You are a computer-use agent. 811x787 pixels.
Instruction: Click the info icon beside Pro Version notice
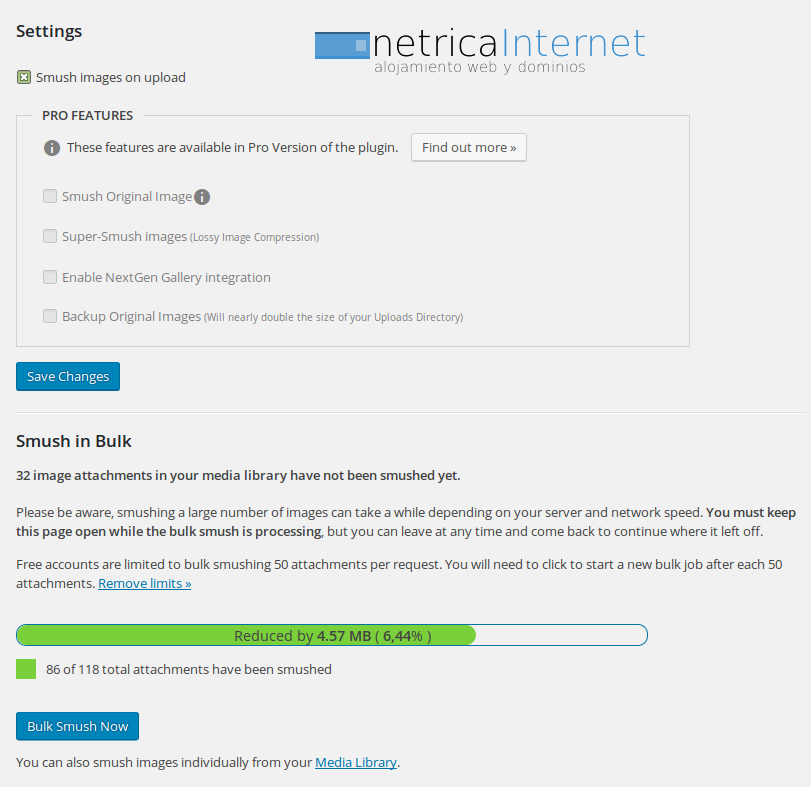[x=52, y=148]
